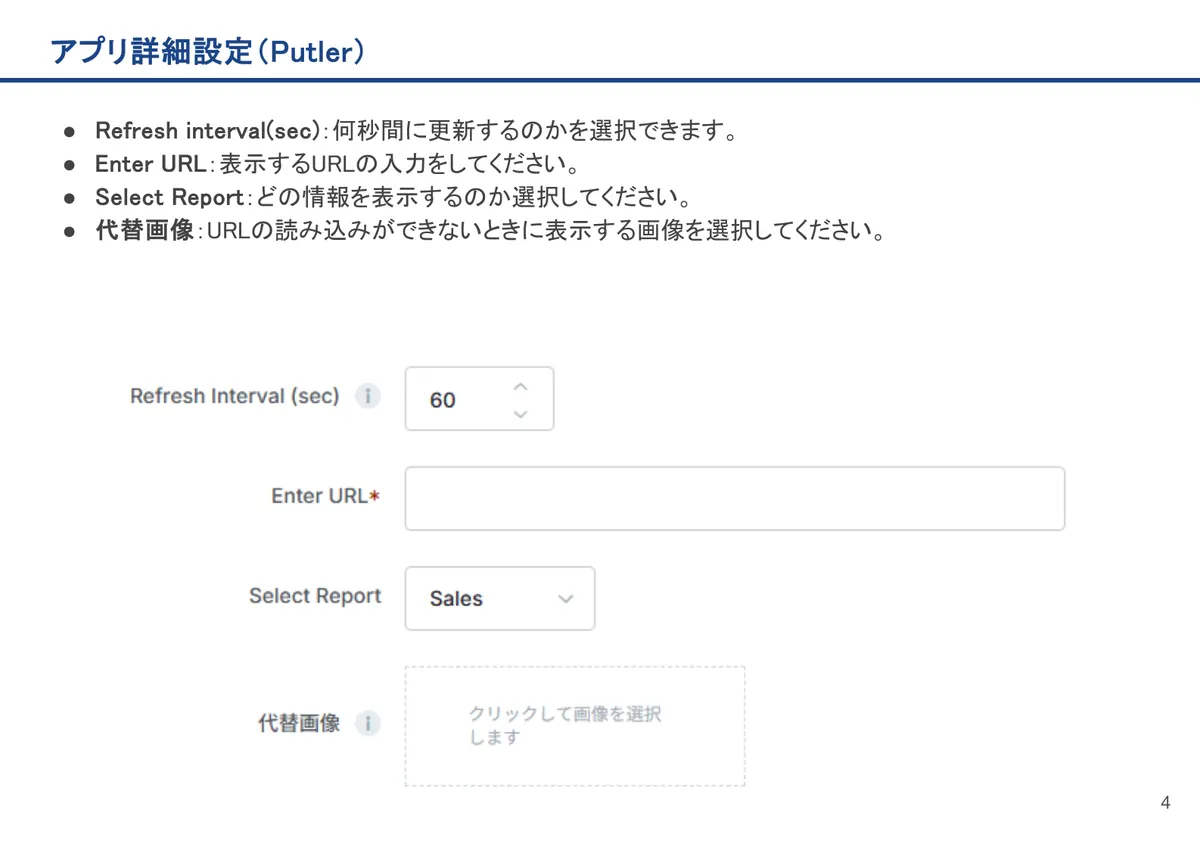Click info icon next to Refresh Interval

(368, 397)
